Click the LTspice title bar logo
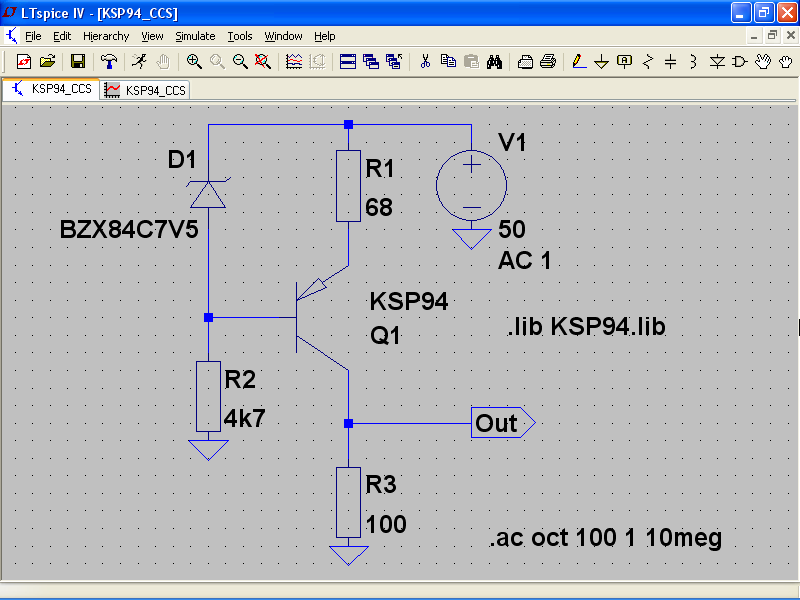Image resolution: width=800 pixels, height=600 pixels. (10, 12)
